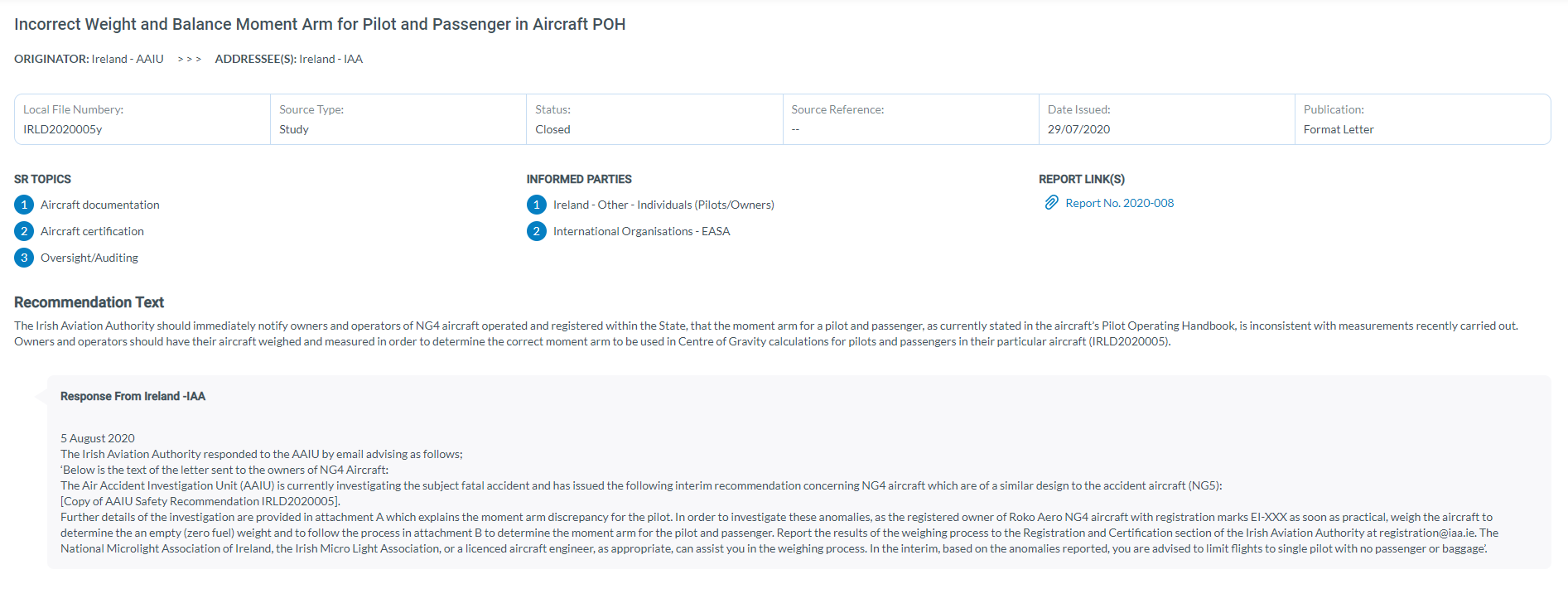Click number 1 badge beside Aircraft documentation
Screen dimensions: 1568x608
click(24, 205)
